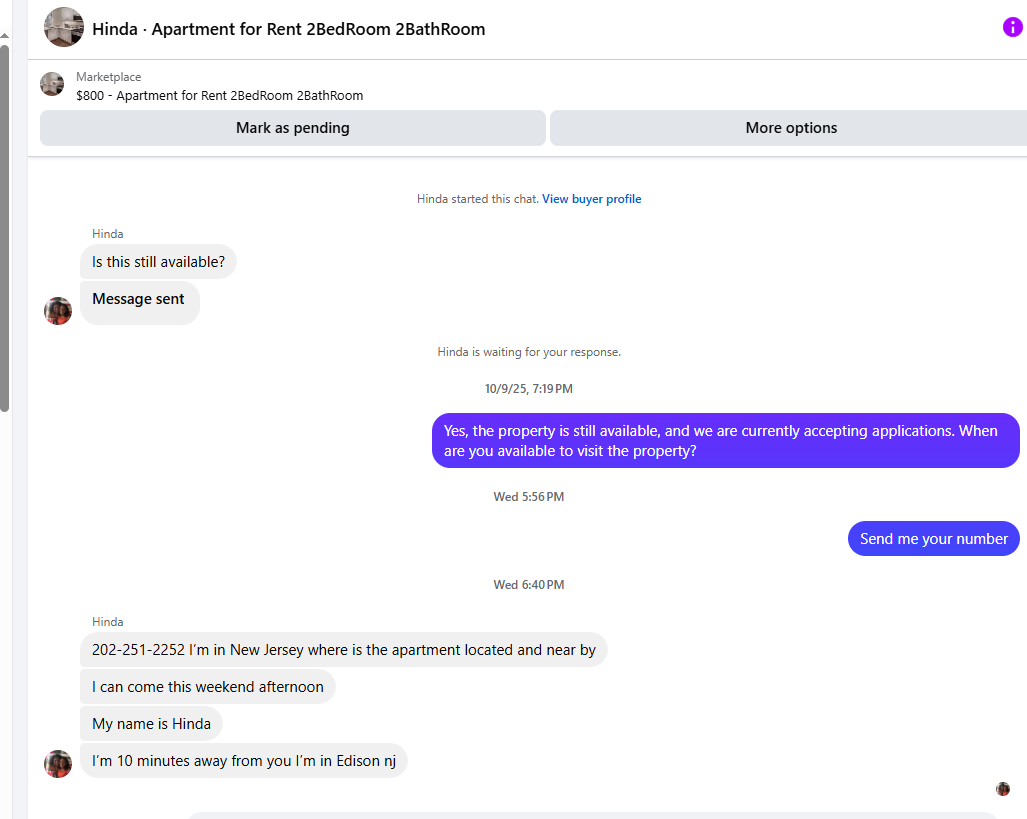Select the message containing 202-251-2252
The width and height of the screenshot is (1027, 819).
click(x=343, y=650)
